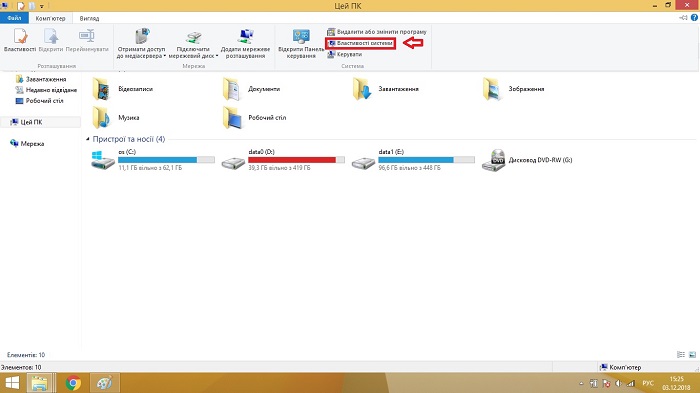Open the ribbon Help icon

694,18
